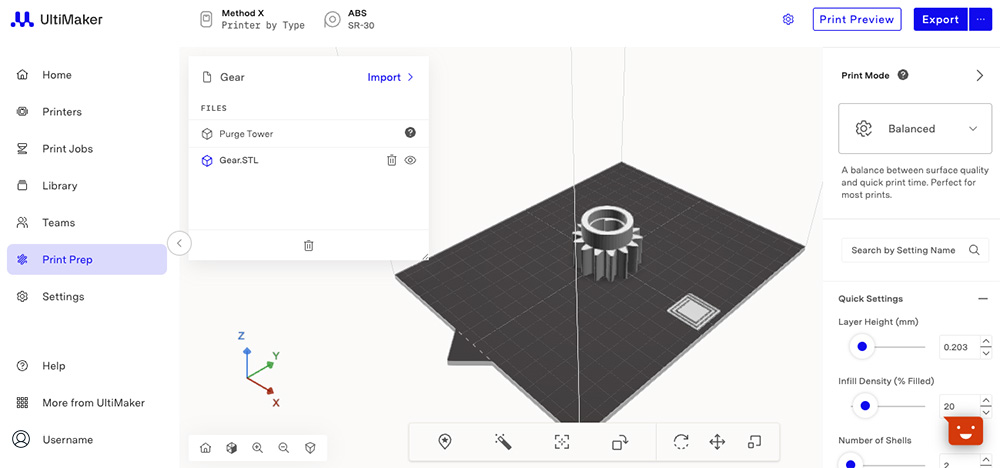The height and width of the screenshot is (468, 1000).
Task: Open Purge Tower help icon
Action: 410,133
